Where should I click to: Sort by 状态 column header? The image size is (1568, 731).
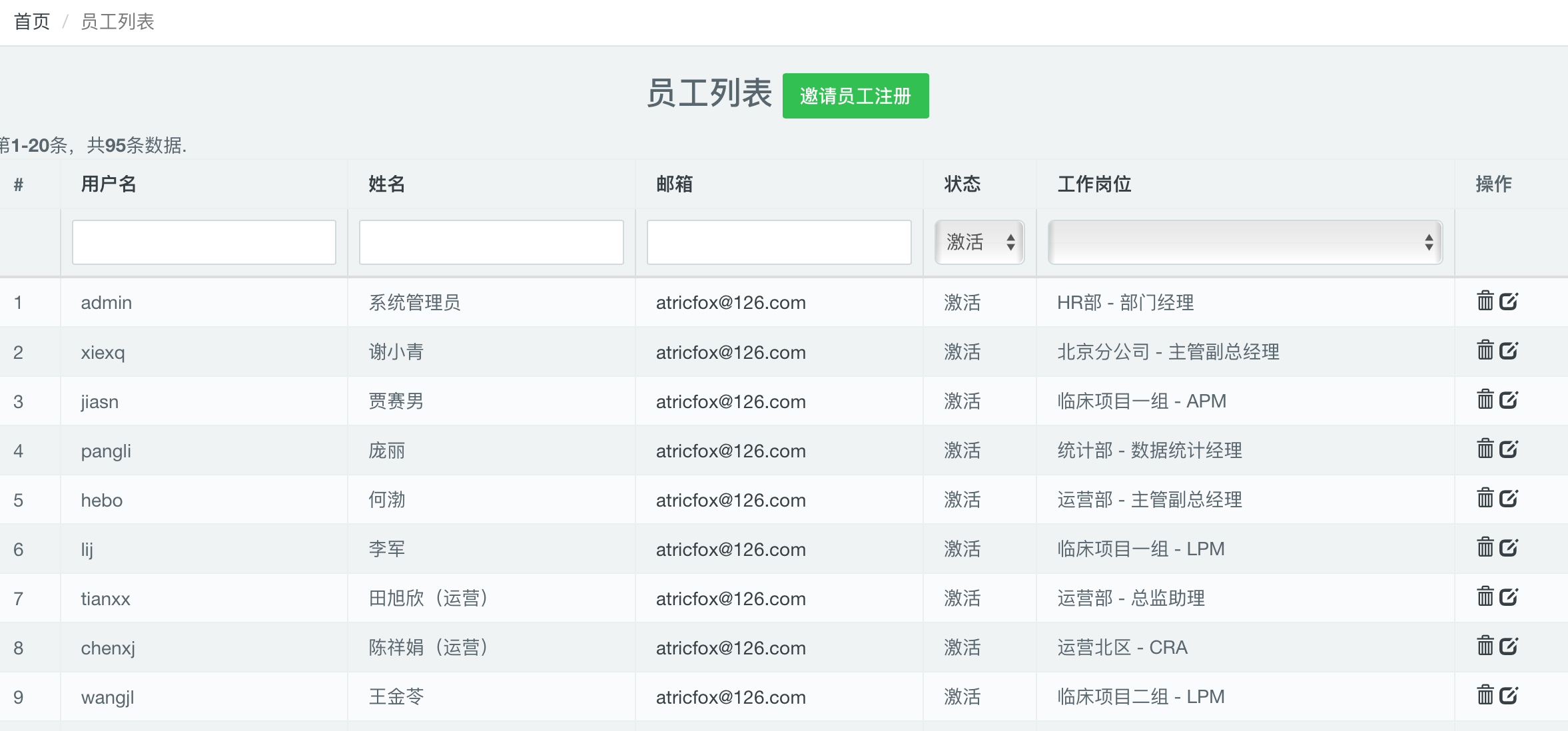click(x=963, y=184)
